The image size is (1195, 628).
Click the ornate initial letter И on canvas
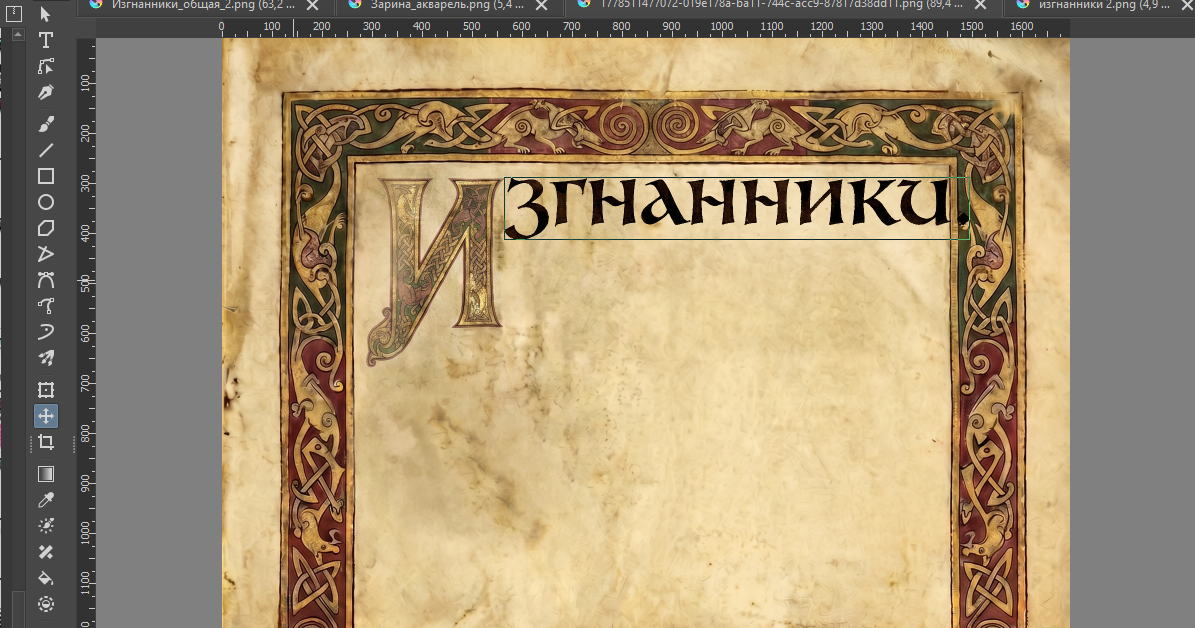tap(435, 271)
